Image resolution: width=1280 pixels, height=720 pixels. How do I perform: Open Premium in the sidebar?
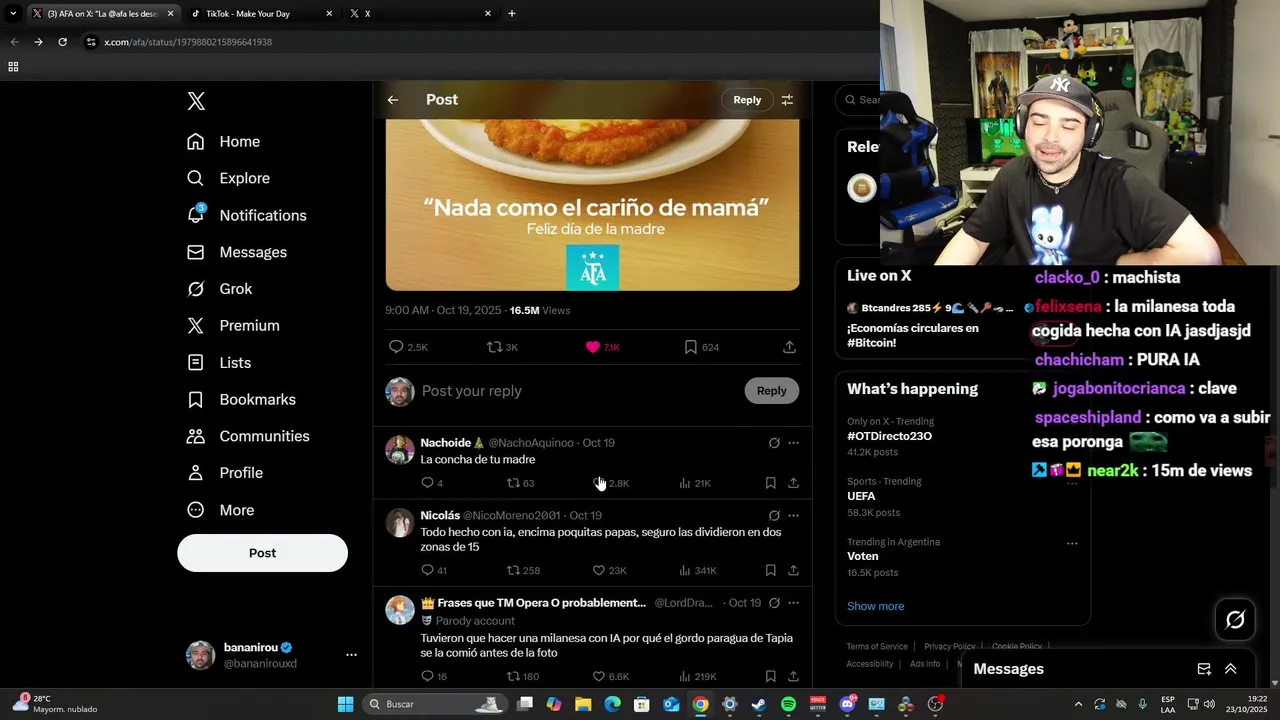233,326
